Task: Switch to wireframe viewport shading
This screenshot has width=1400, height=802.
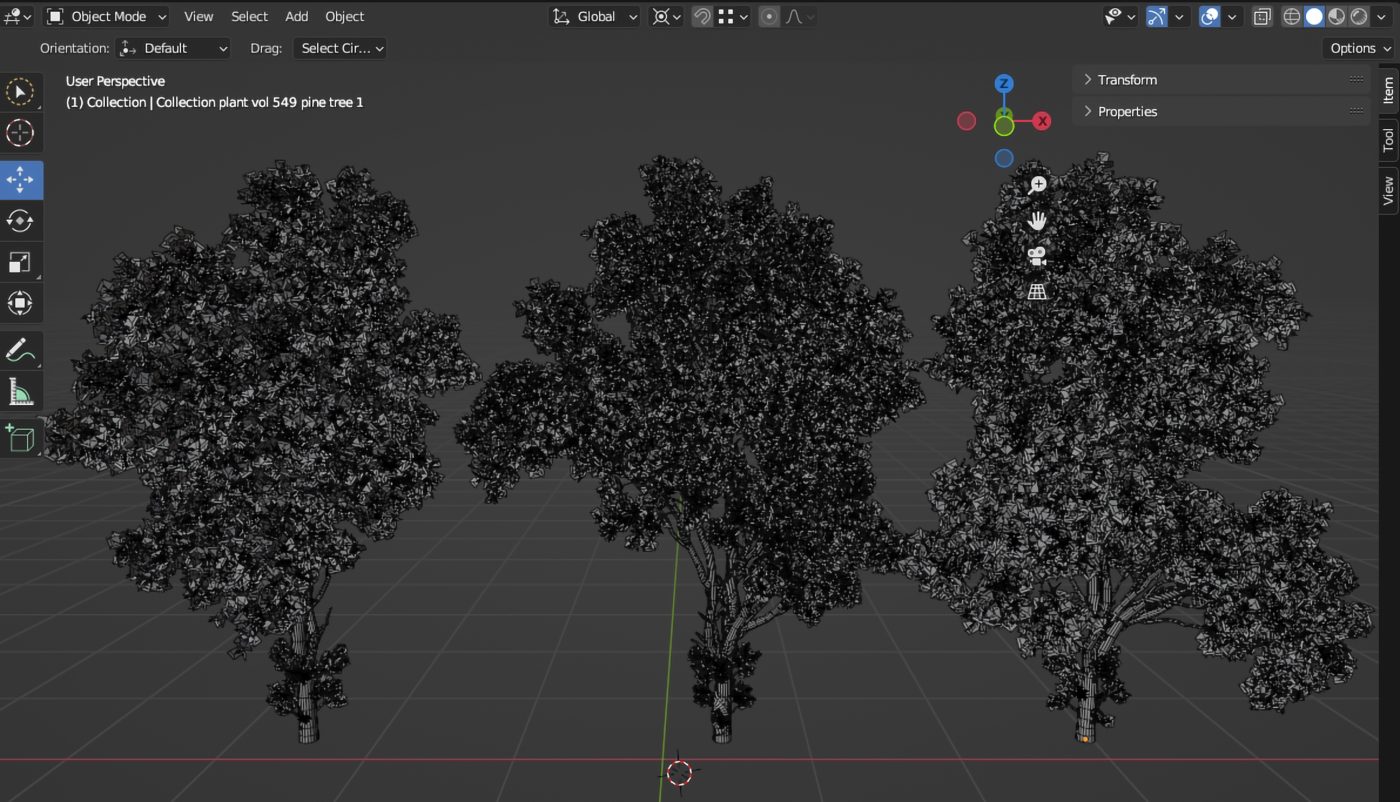Action: pyautogui.click(x=1292, y=16)
